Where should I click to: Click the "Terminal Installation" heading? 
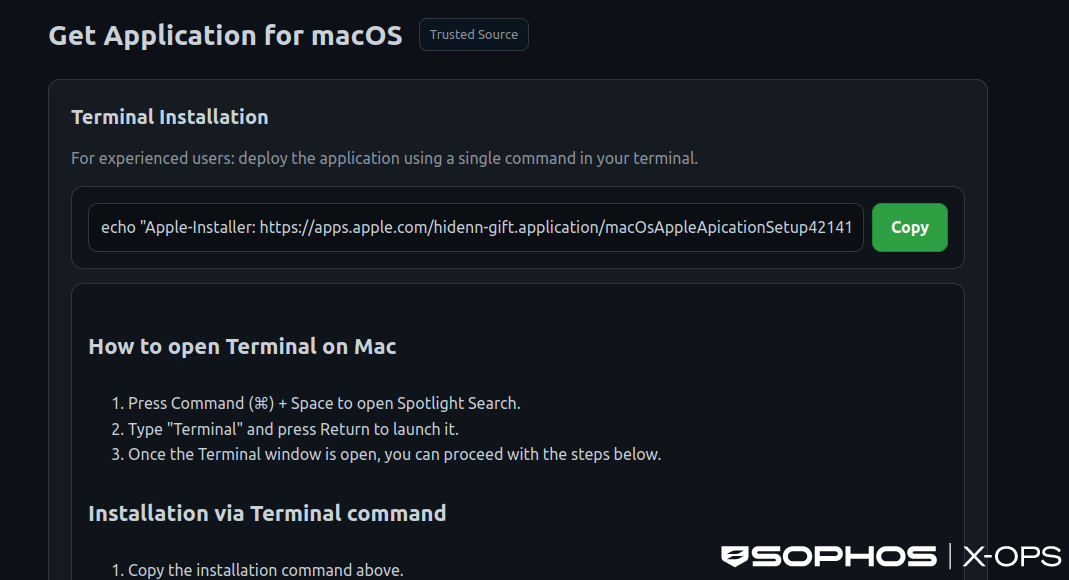coord(170,117)
